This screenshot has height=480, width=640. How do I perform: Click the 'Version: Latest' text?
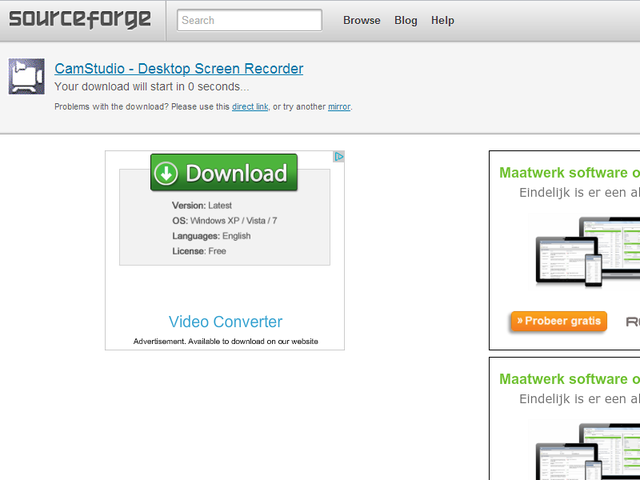pos(202,205)
